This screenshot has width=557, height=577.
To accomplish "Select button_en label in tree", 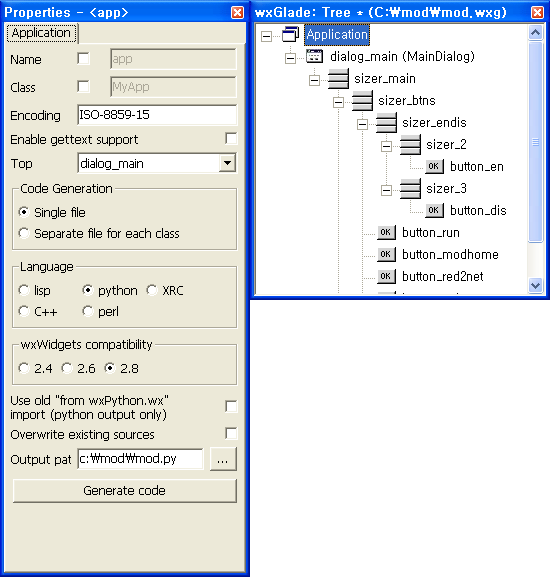I will point(477,167).
